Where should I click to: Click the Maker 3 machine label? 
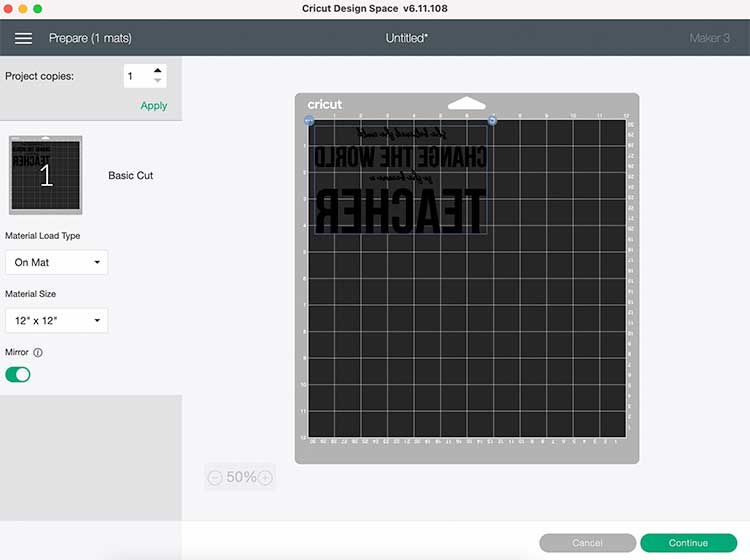coord(709,38)
